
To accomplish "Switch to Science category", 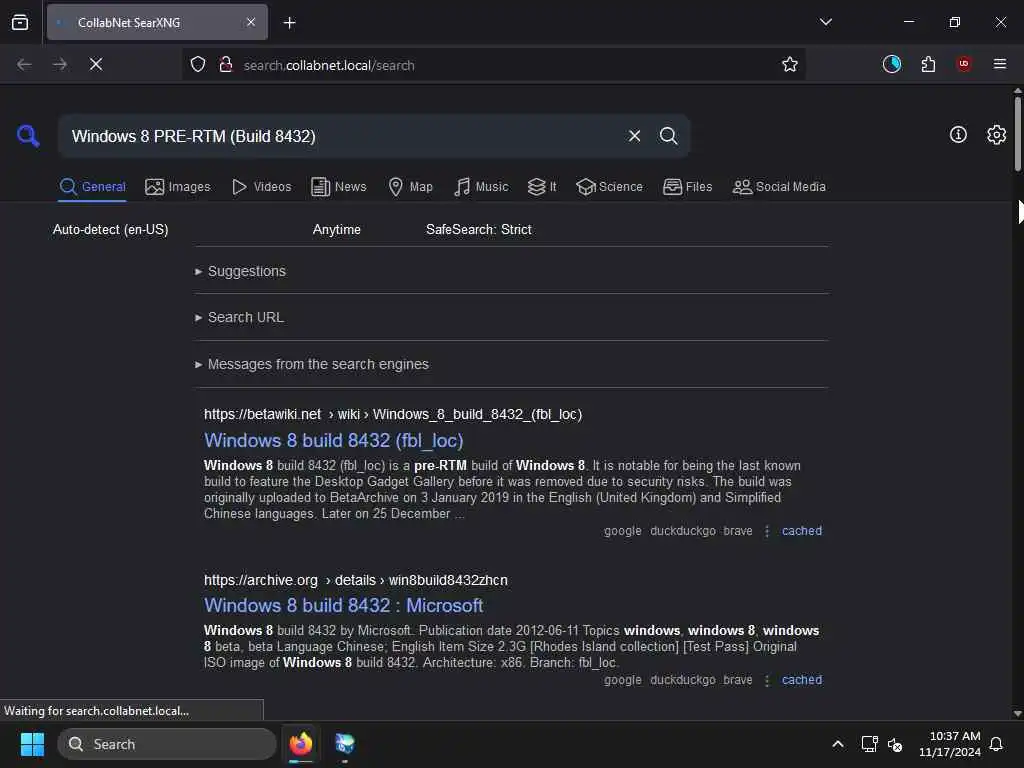I will coord(609,187).
